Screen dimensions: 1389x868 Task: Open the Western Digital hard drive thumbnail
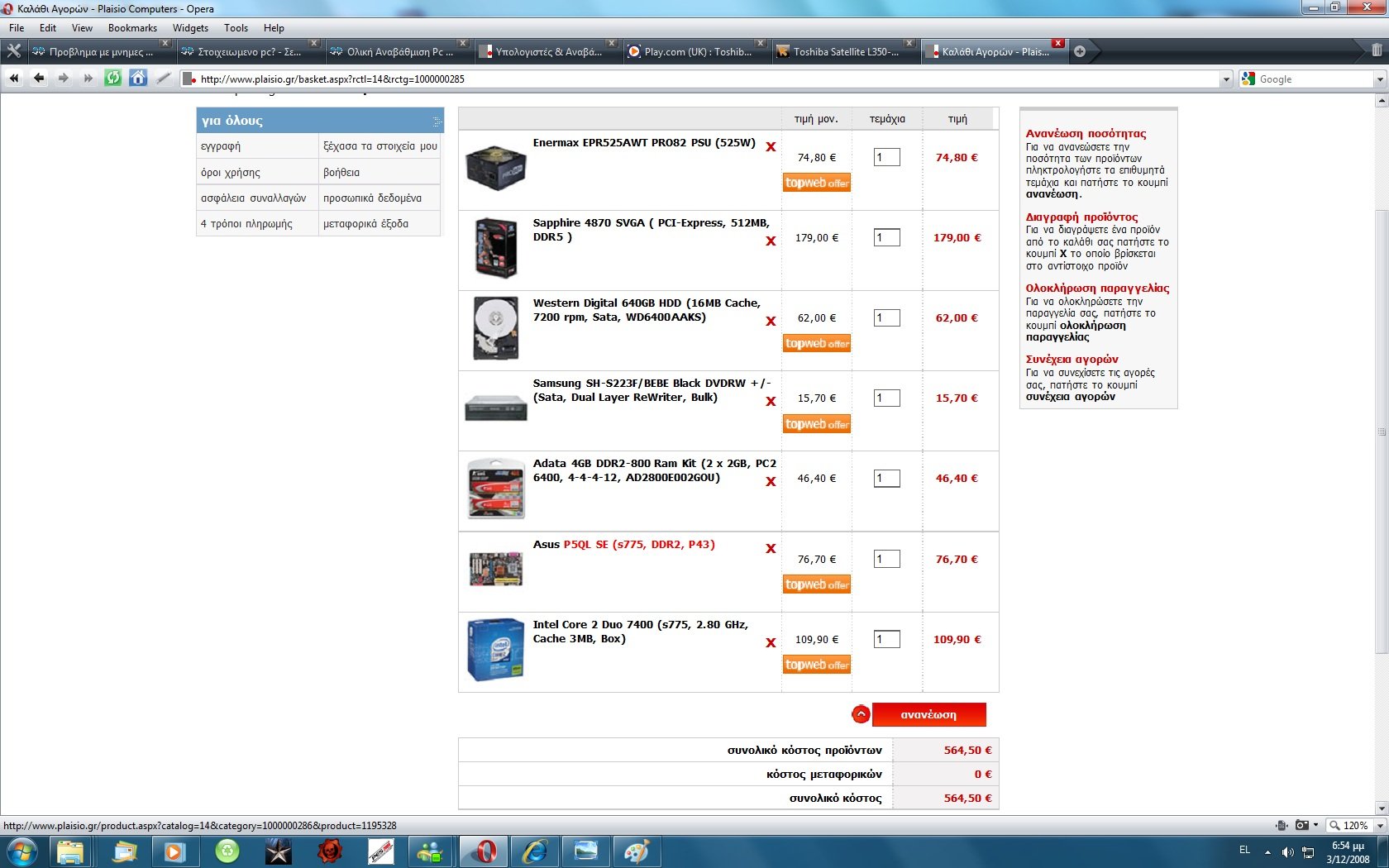[495, 328]
